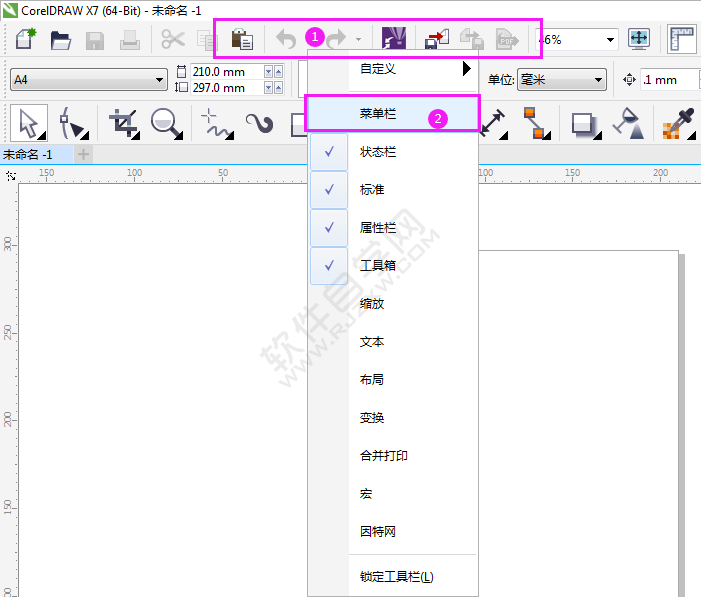701x597 pixels.
Task: Uncheck the 标准 toolbar option
Action: [393, 190]
